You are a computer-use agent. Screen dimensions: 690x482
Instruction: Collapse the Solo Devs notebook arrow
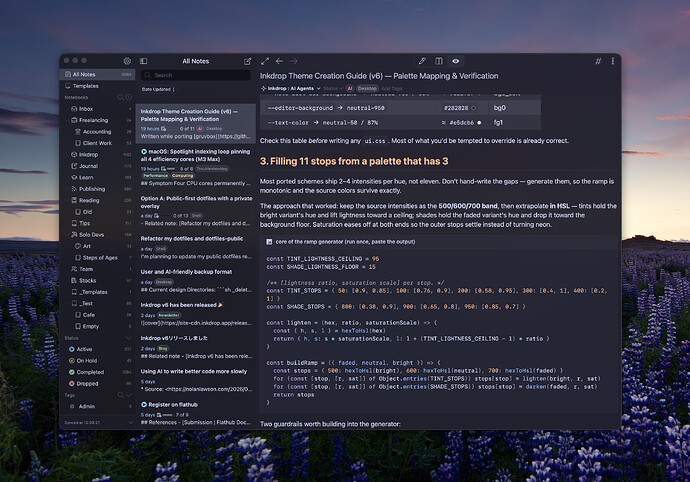tap(66, 235)
